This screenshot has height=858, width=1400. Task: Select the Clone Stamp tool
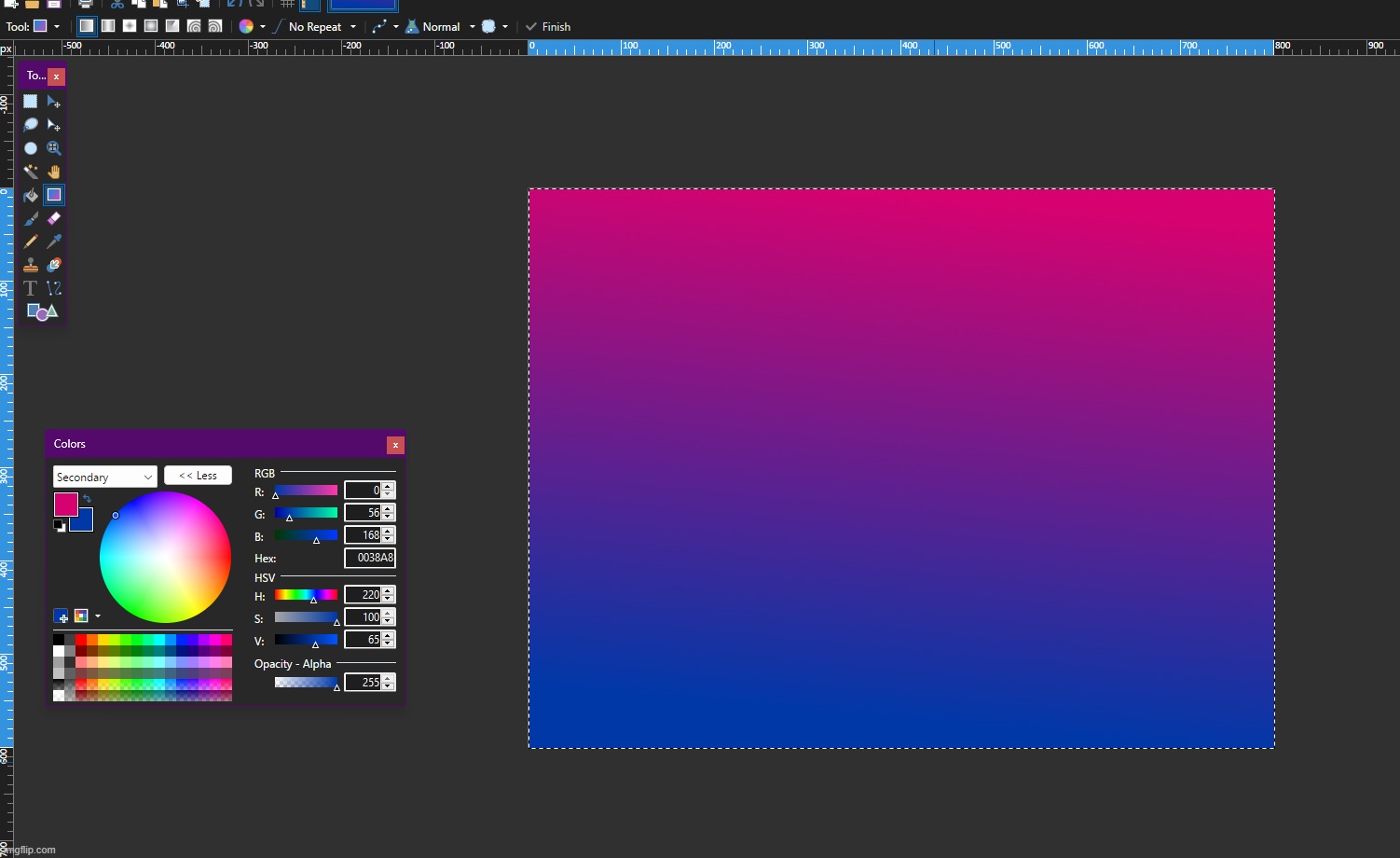tap(31, 265)
